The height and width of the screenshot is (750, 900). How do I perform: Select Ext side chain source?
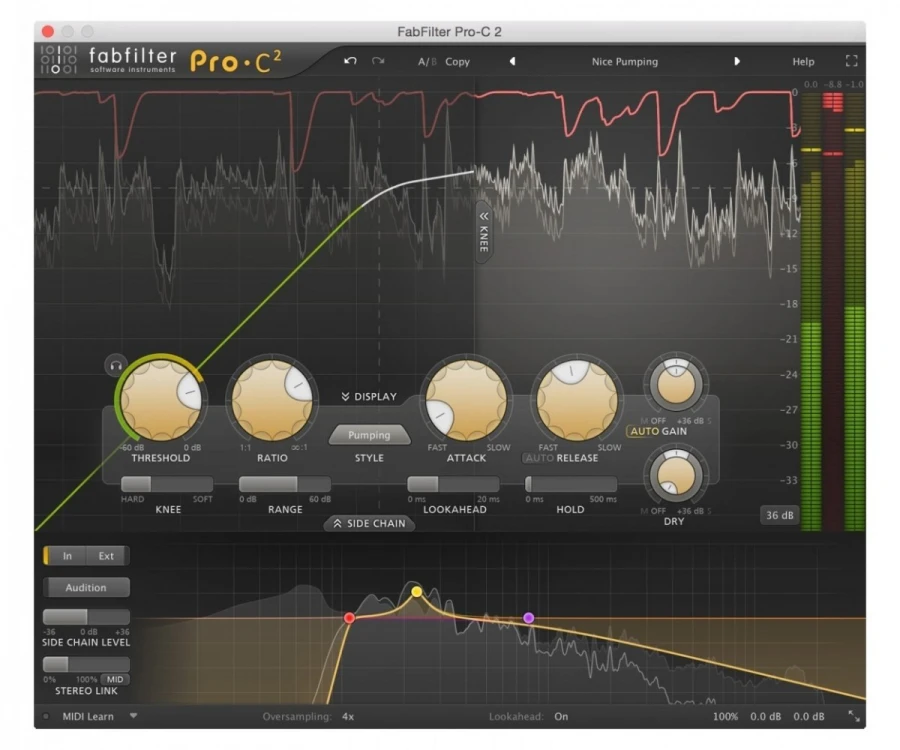(x=107, y=555)
